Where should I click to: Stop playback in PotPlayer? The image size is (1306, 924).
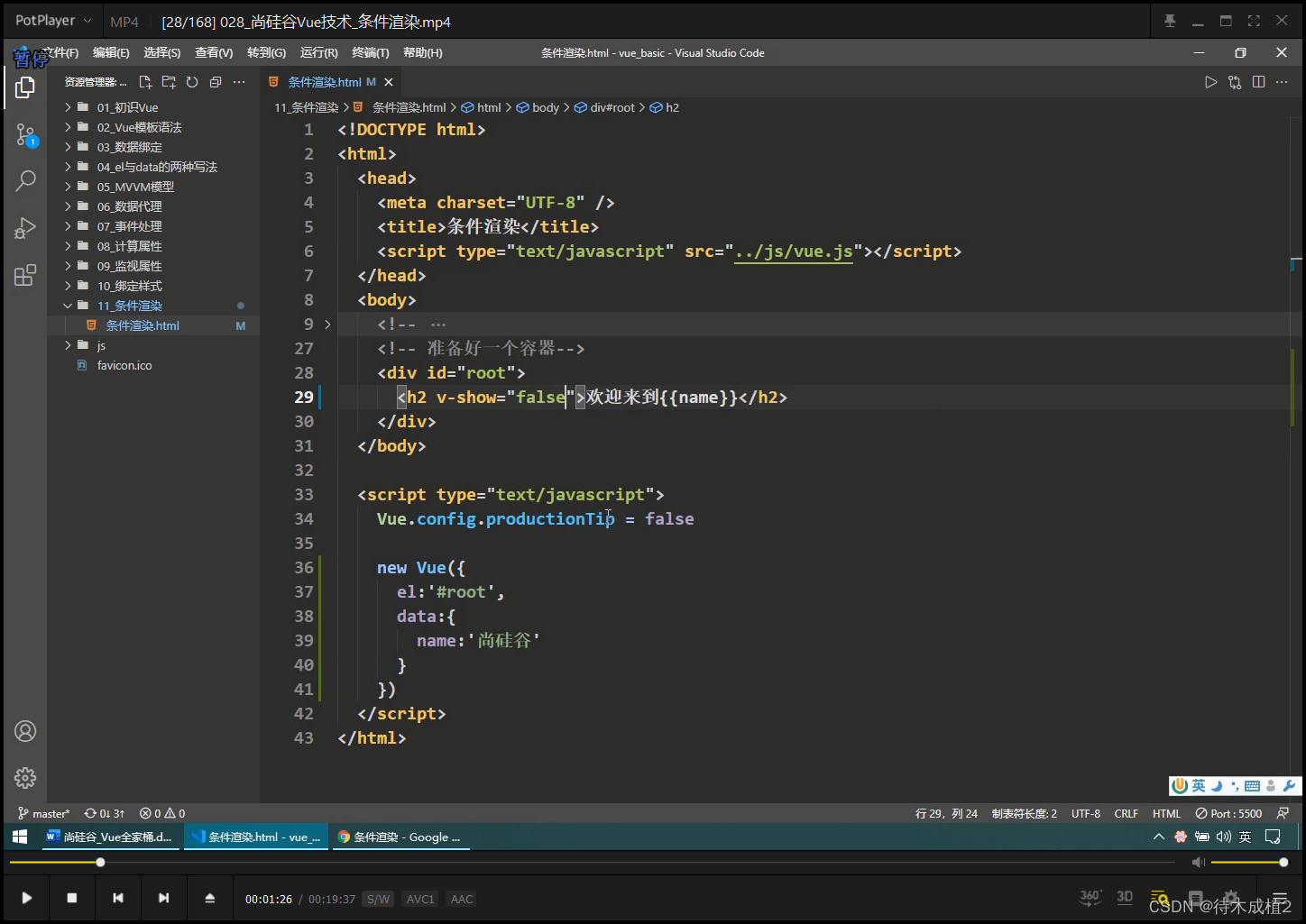pos(72,898)
